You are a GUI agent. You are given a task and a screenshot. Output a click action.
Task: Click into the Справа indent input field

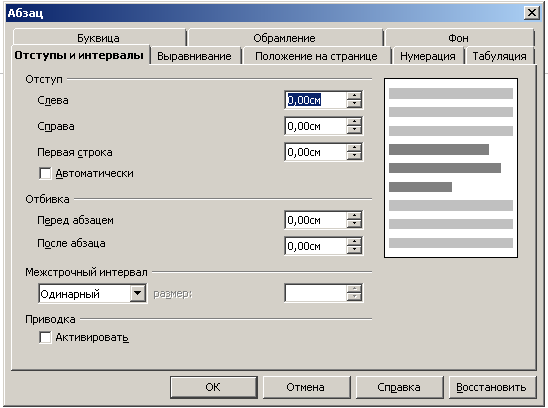pos(316,126)
